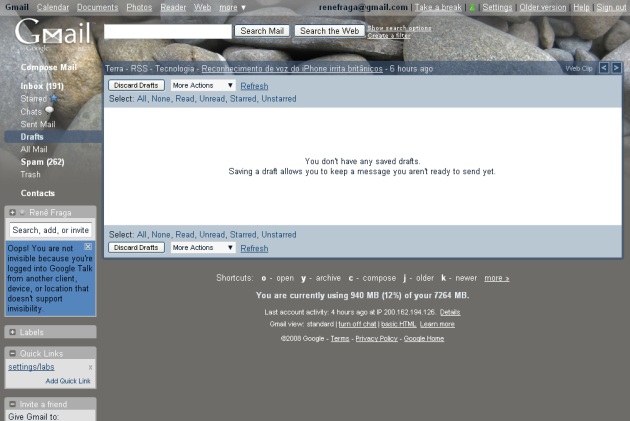The height and width of the screenshot is (421, 630).
Task: Collapse the Invite a friend panel
Action: coord(12,404)
